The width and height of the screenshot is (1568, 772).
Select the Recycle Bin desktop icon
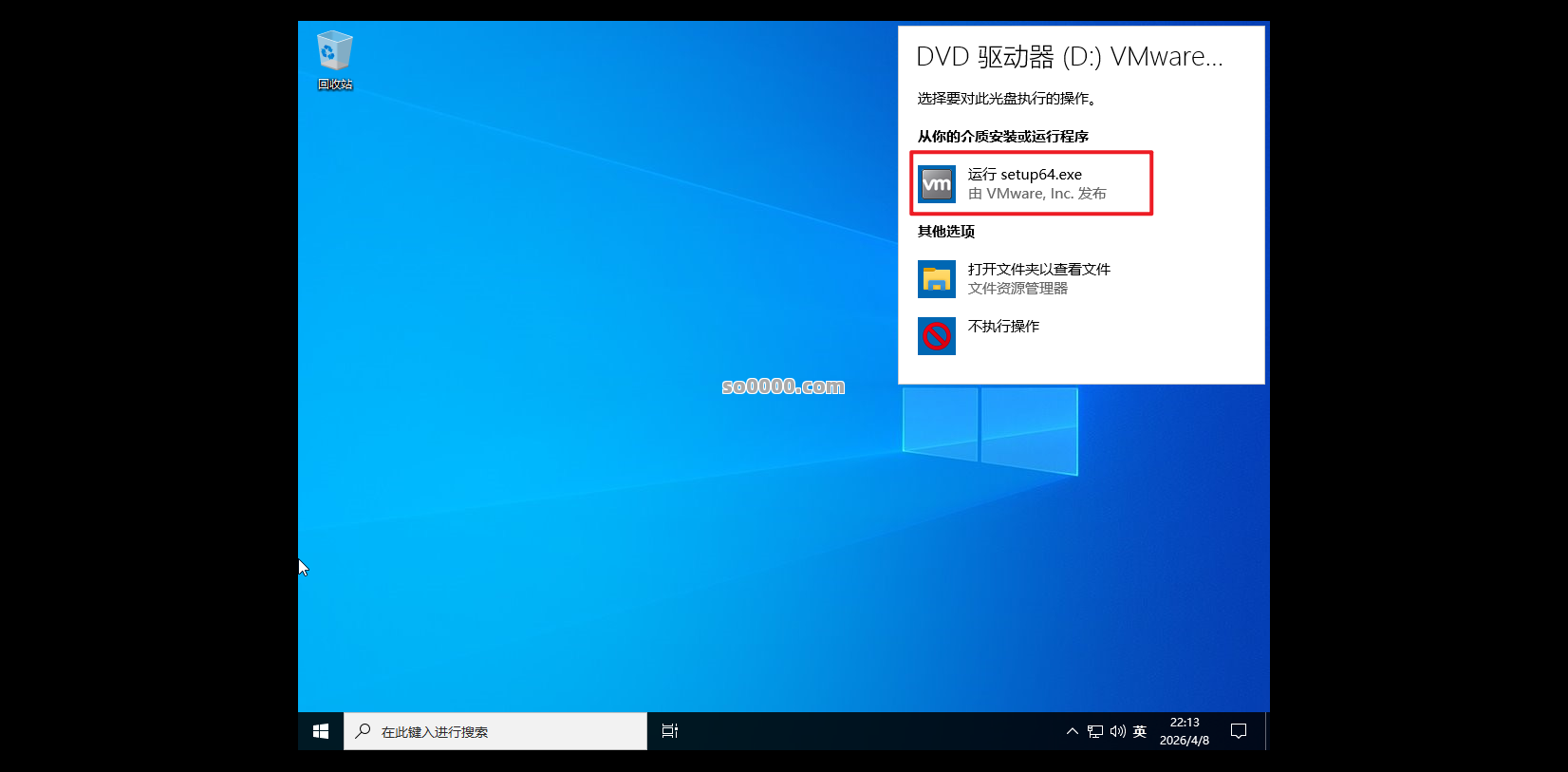(x=334, y=51)
